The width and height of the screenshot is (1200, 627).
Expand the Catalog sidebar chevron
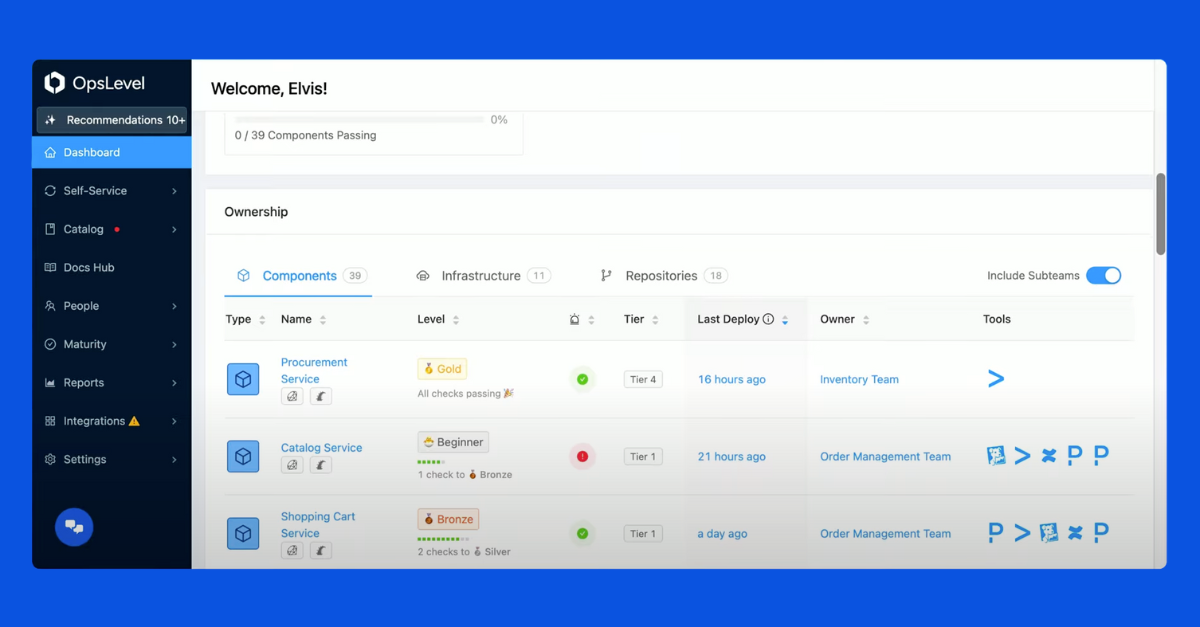pos(174,229)
